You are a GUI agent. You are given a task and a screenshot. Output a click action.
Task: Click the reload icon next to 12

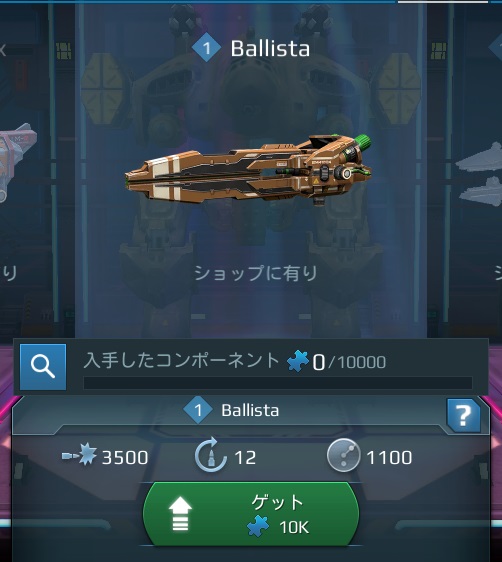[211, 454]
